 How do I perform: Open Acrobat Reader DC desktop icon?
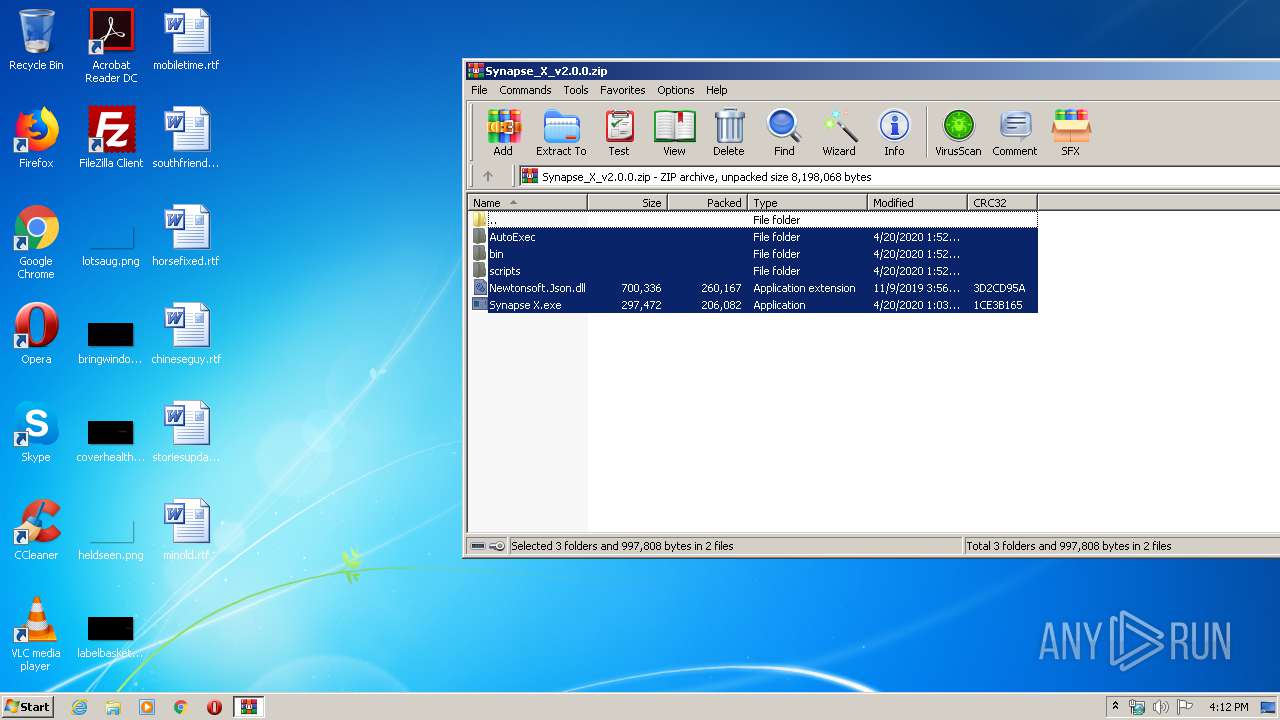click(111, 46)
